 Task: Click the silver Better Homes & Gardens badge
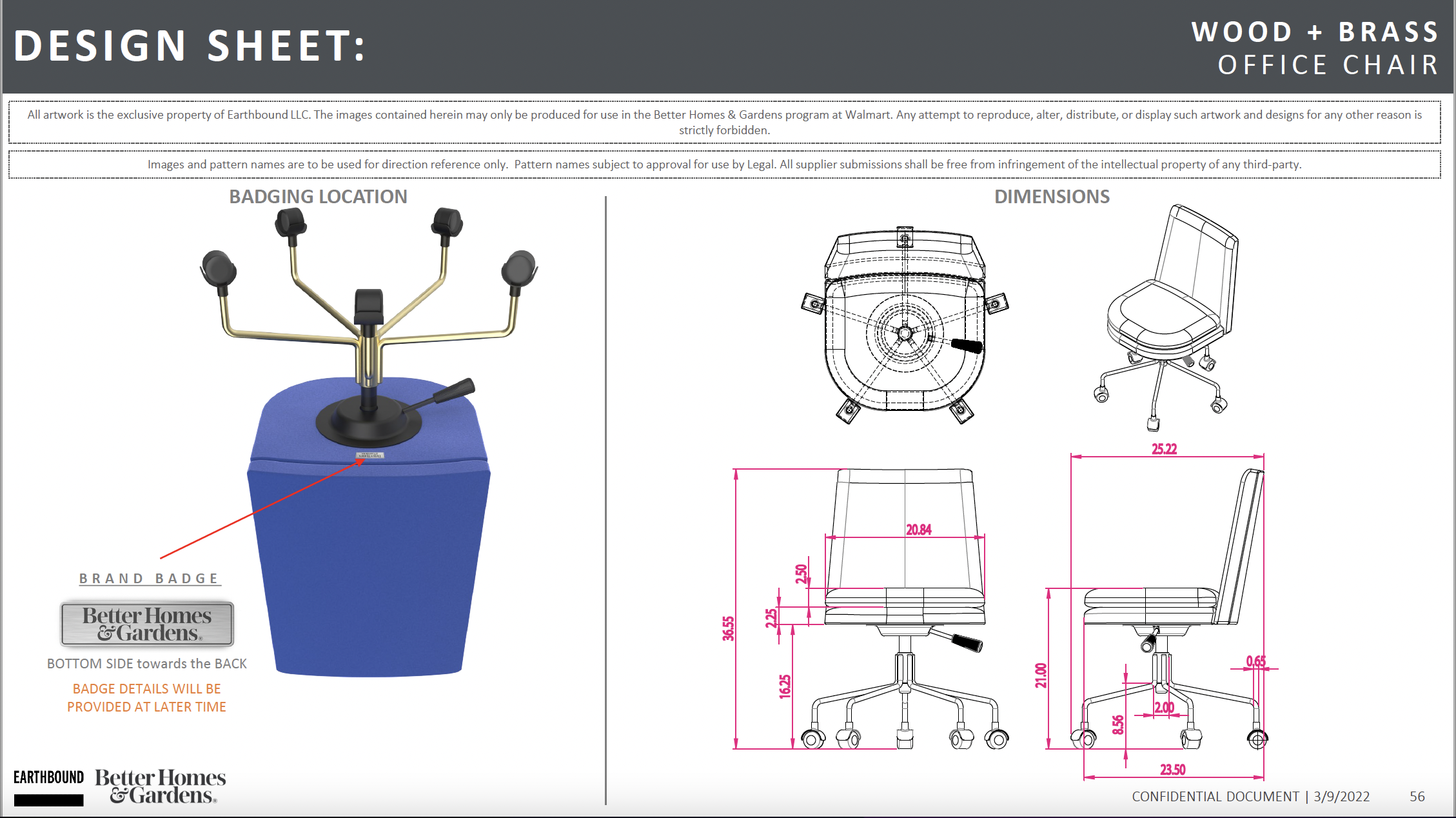(x=147, y=624)
